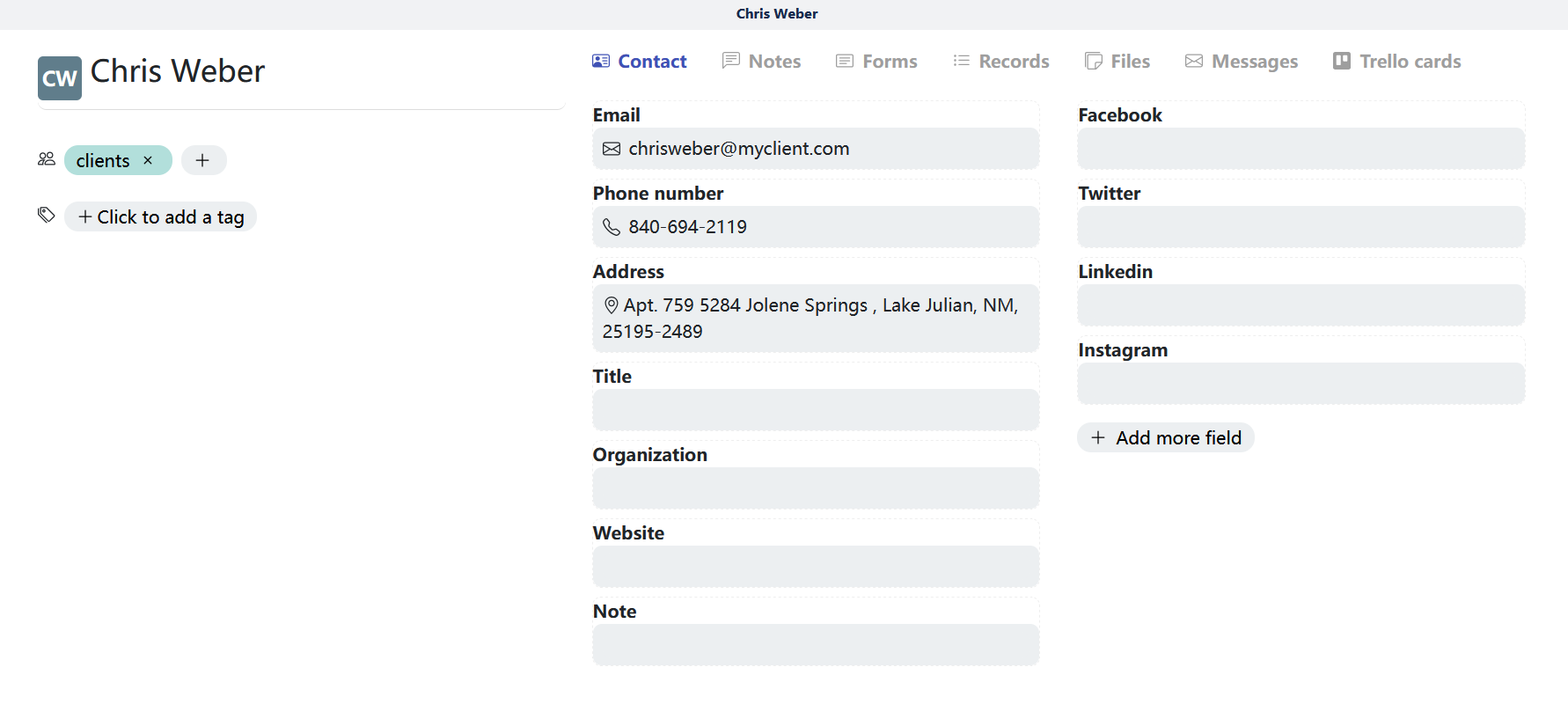Go to the Files tab
Image resolution: width=1568 pixels, height=704 pixels.
click(x=1117, y=62)
